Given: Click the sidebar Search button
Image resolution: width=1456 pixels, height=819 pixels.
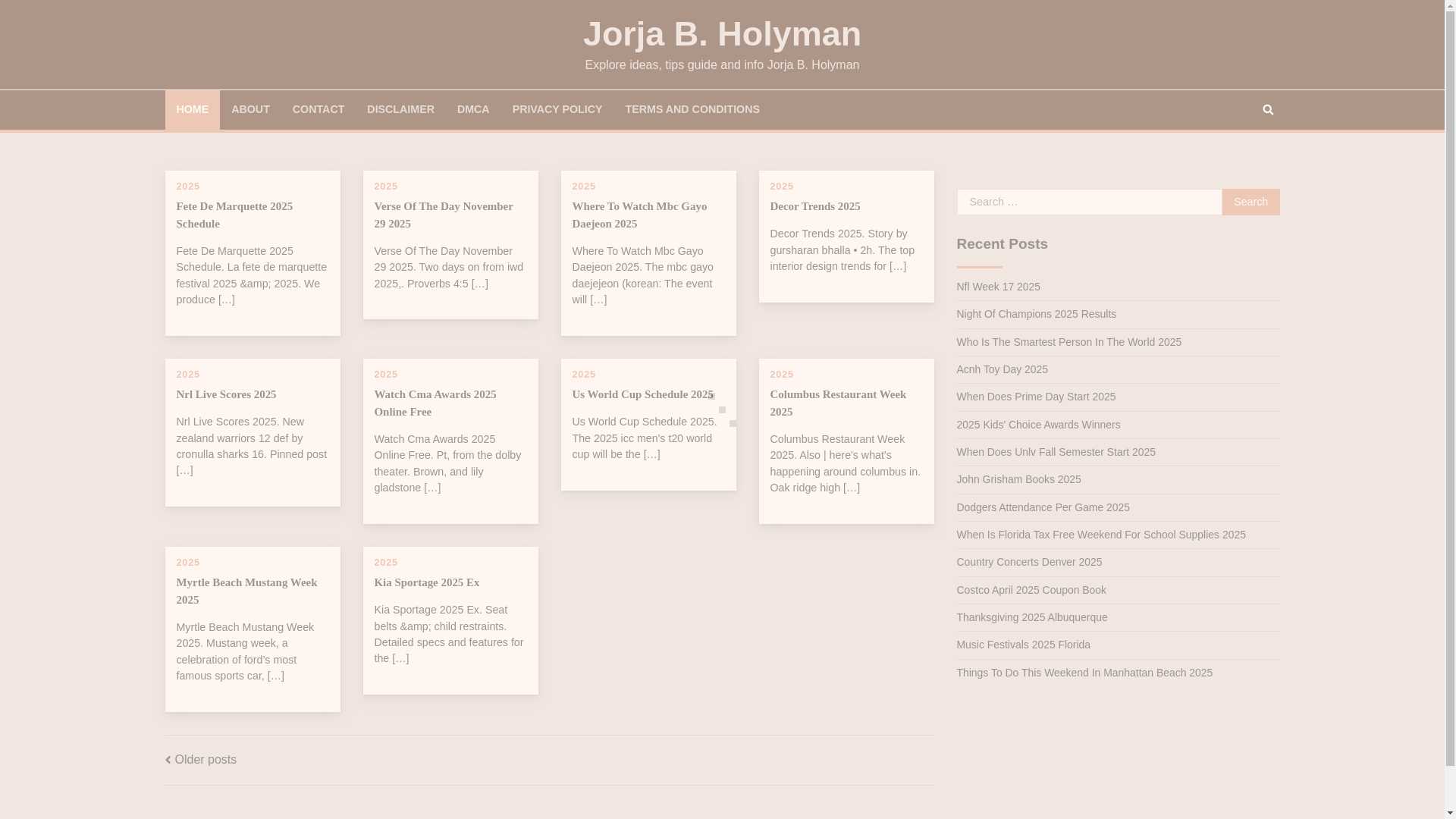Looking at the screenshot, I should pos(1250,202).
